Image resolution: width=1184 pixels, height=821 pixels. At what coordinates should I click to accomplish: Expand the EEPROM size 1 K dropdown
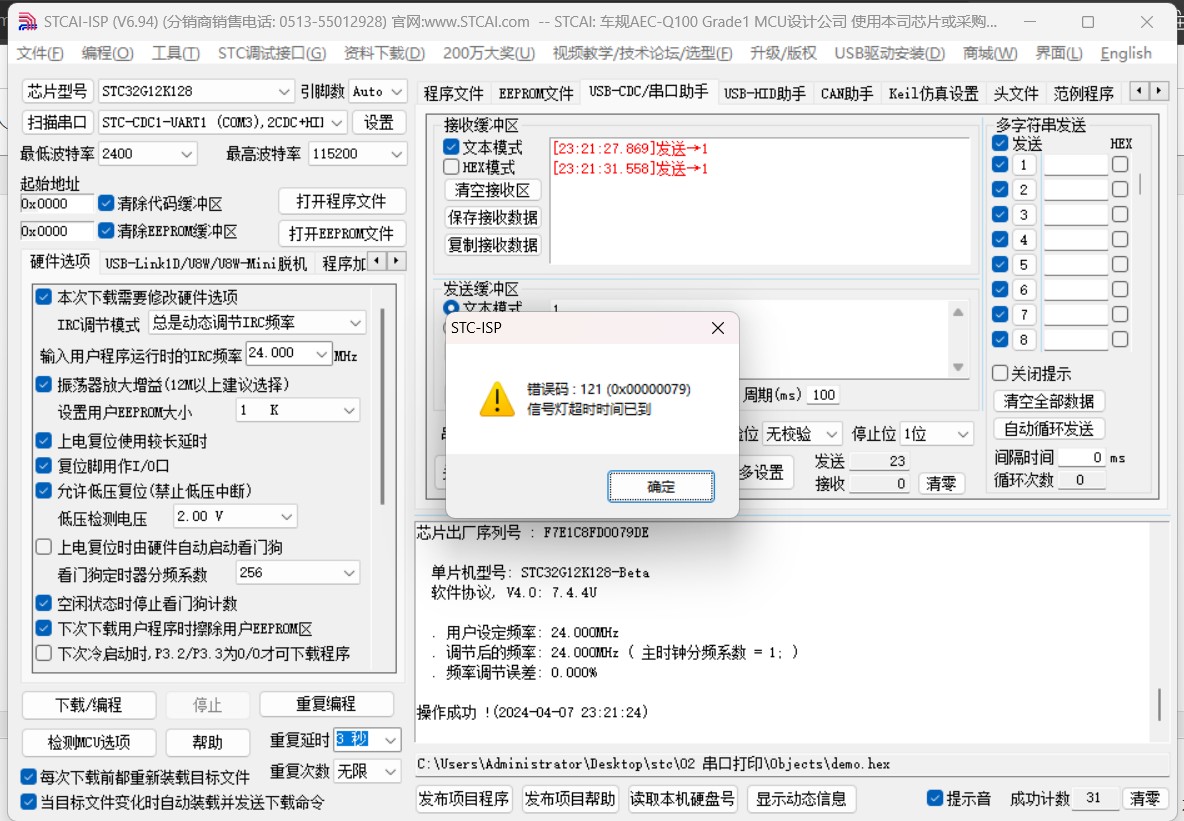[350, 411]
